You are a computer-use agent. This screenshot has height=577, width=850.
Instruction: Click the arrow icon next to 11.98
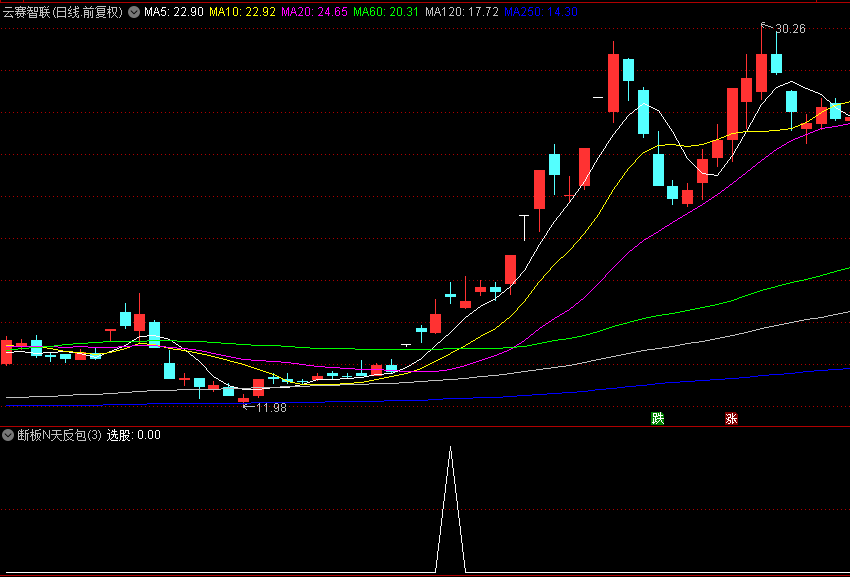[x=247, y=407]
